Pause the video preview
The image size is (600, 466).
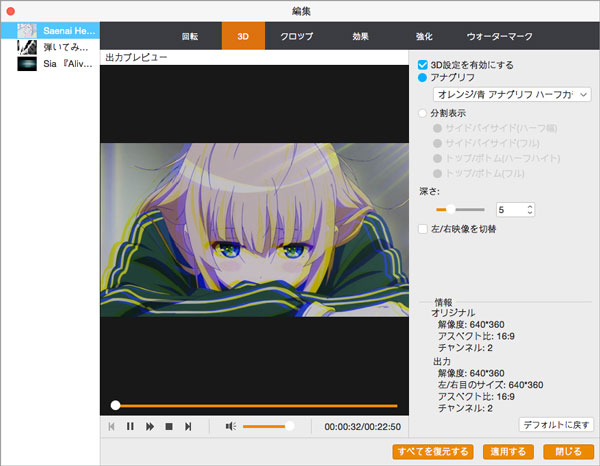tap(130, 426)
